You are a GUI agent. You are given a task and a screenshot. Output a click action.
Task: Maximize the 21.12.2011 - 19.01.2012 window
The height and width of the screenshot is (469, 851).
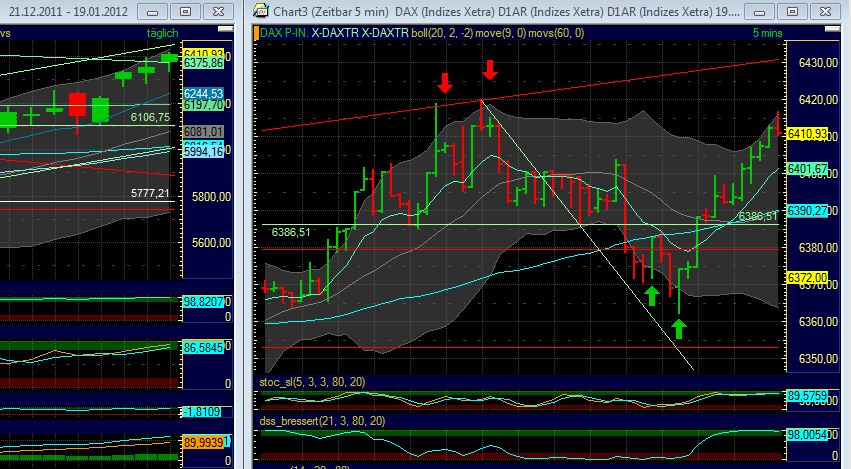pos(185,11)
